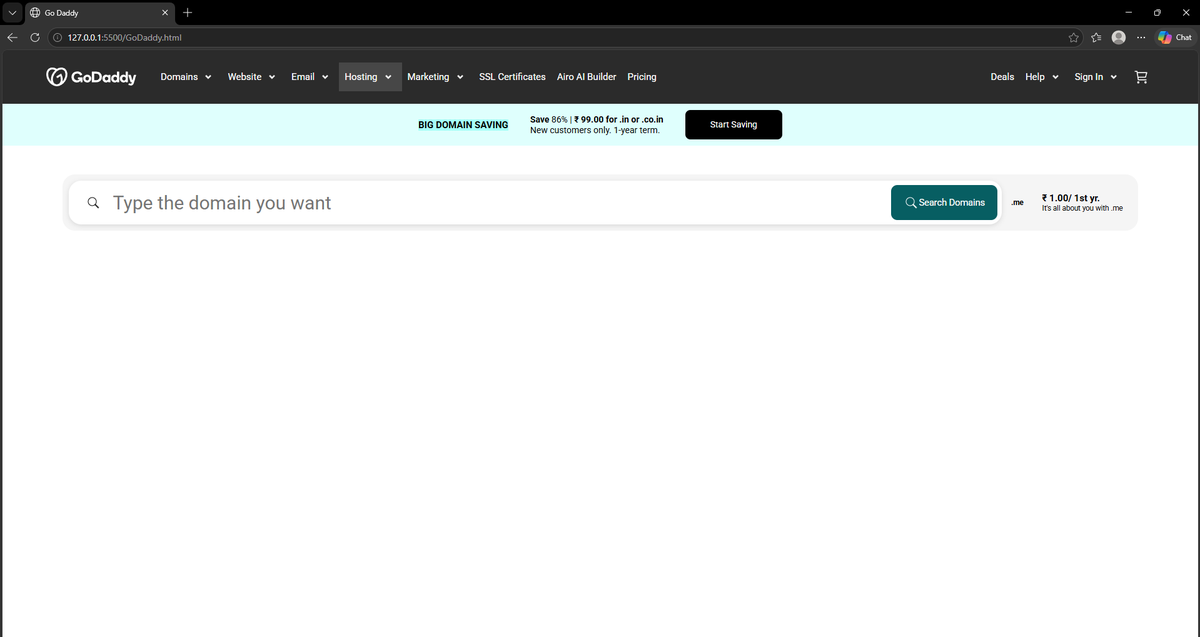
Task: Reload the page with the refresh icon
Action: [35, 37]
